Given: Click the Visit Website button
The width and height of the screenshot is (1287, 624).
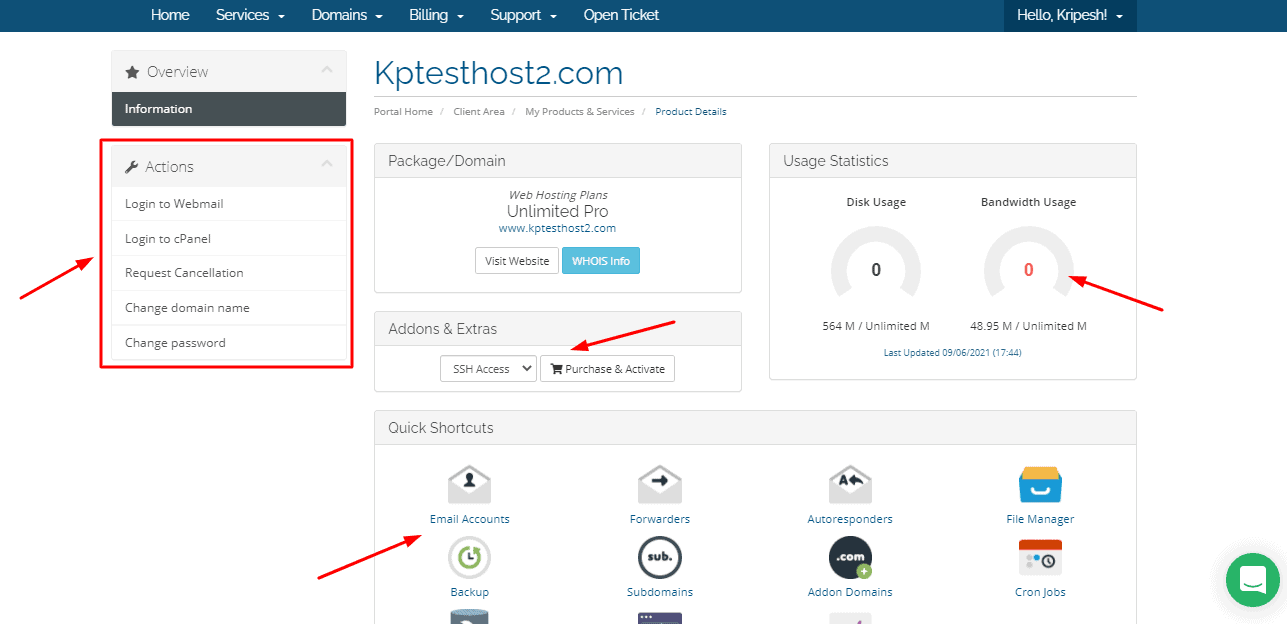Looking at the screenshot, I should click(x=517, y=261).
